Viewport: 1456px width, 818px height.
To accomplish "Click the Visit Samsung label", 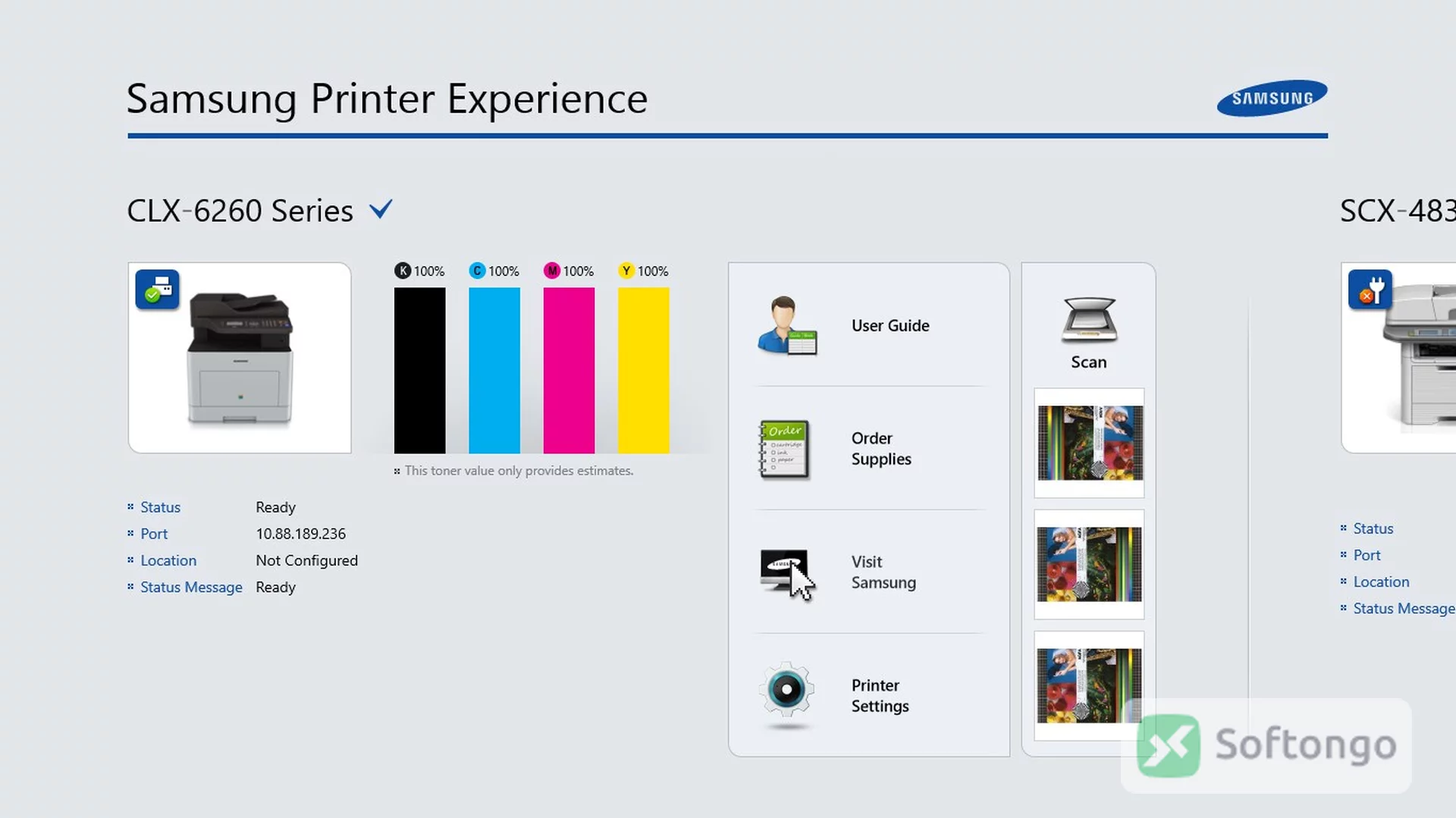I will 883,572.
